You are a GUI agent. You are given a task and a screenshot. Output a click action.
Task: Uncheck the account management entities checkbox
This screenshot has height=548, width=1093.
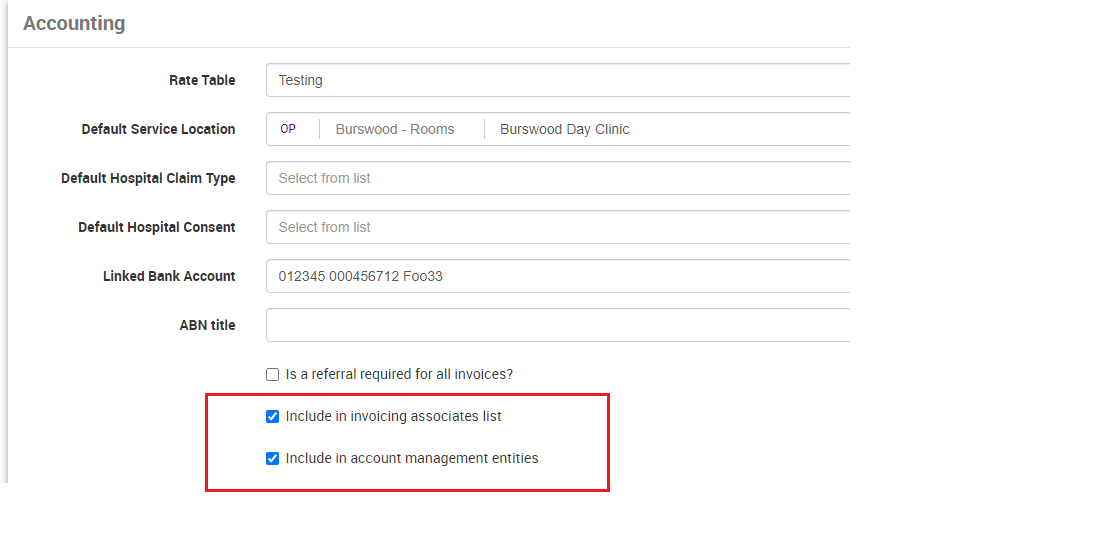272,459
